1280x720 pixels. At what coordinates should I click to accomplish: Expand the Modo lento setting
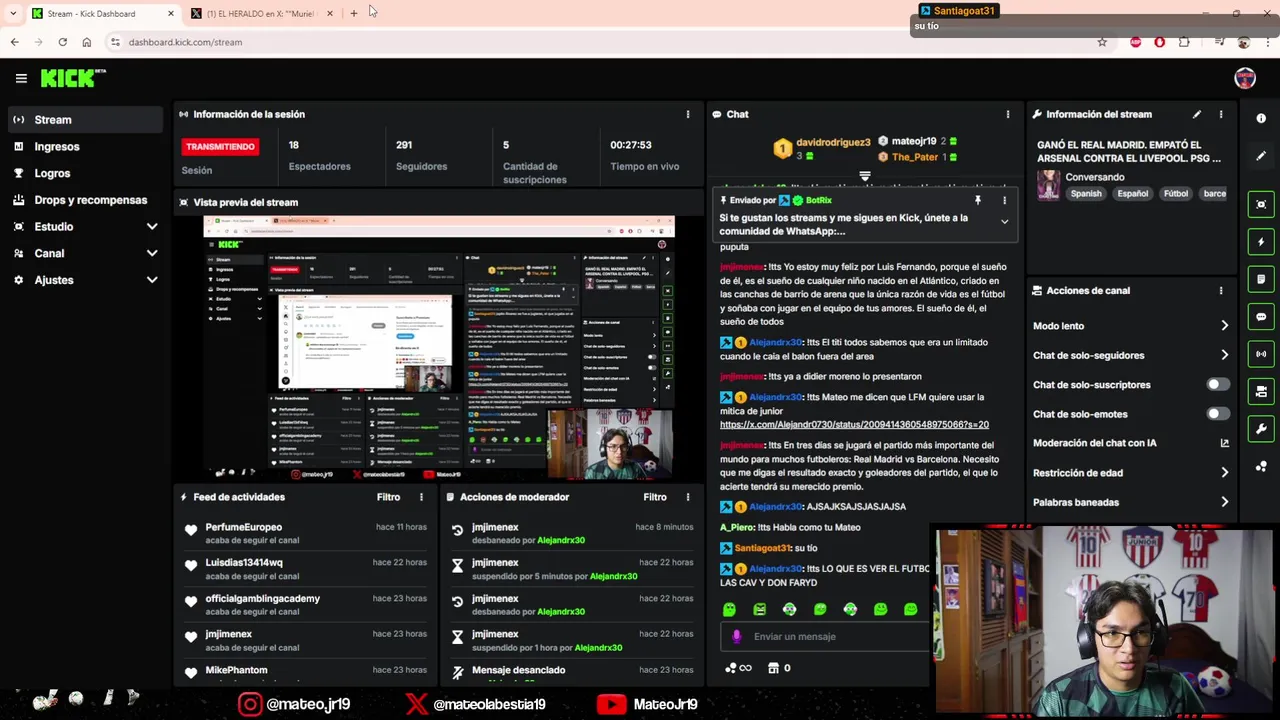(1225, 326)
